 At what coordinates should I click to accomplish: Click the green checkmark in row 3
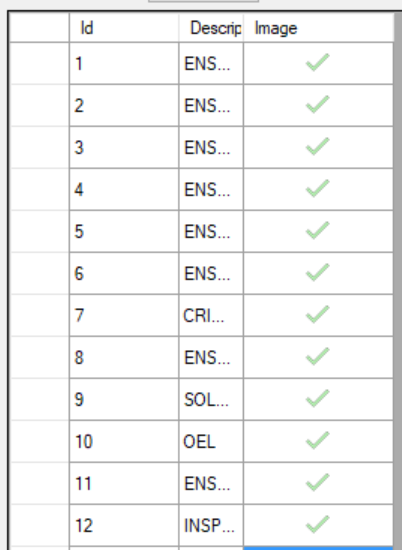point(317,147)
